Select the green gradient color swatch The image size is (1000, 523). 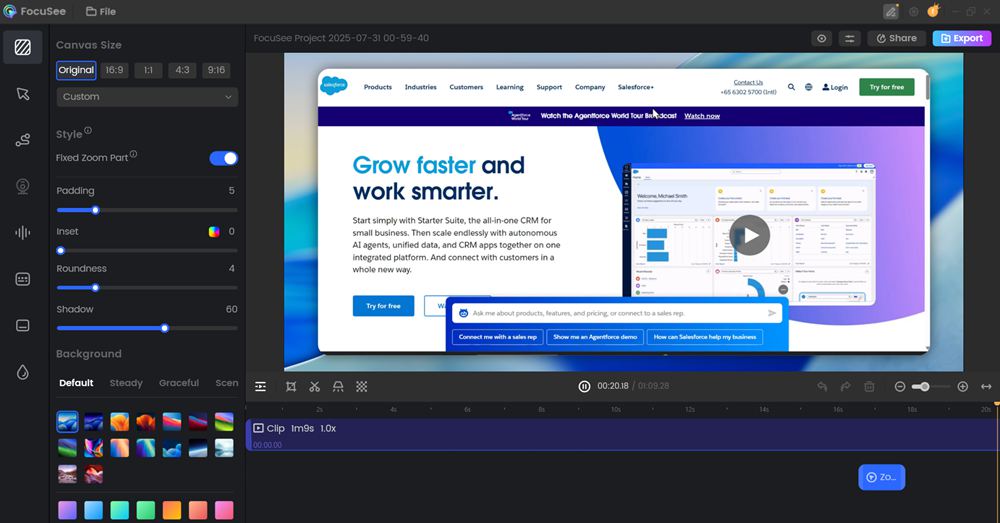pos(145,510)
